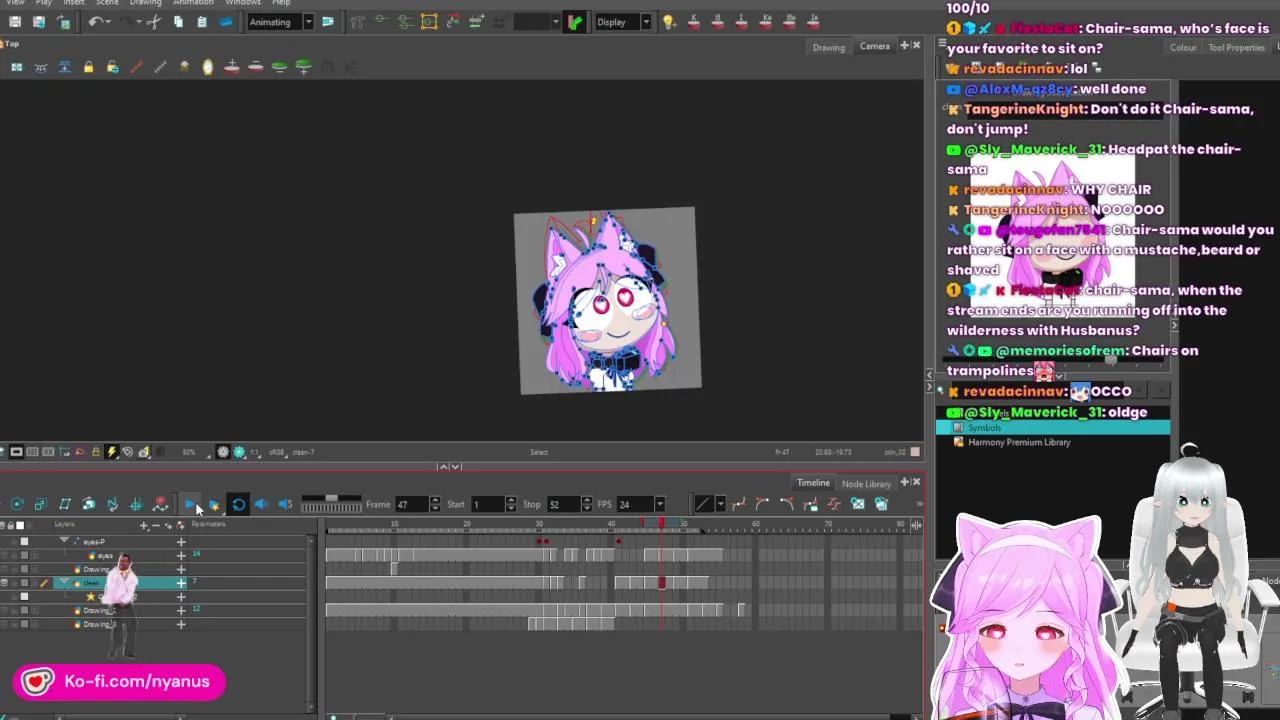Open the dropdown arrow beside diagonal line icon
Screen dimensions: 1280x720
[x=720, y=504]
